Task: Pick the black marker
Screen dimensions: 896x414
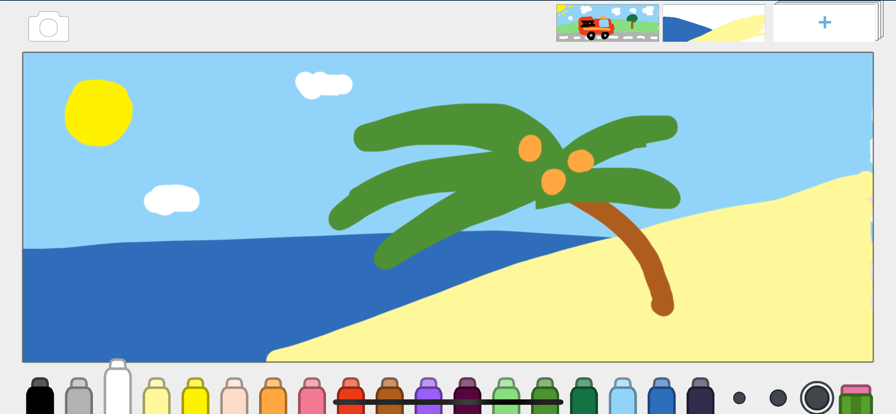Action: point(40,396)
